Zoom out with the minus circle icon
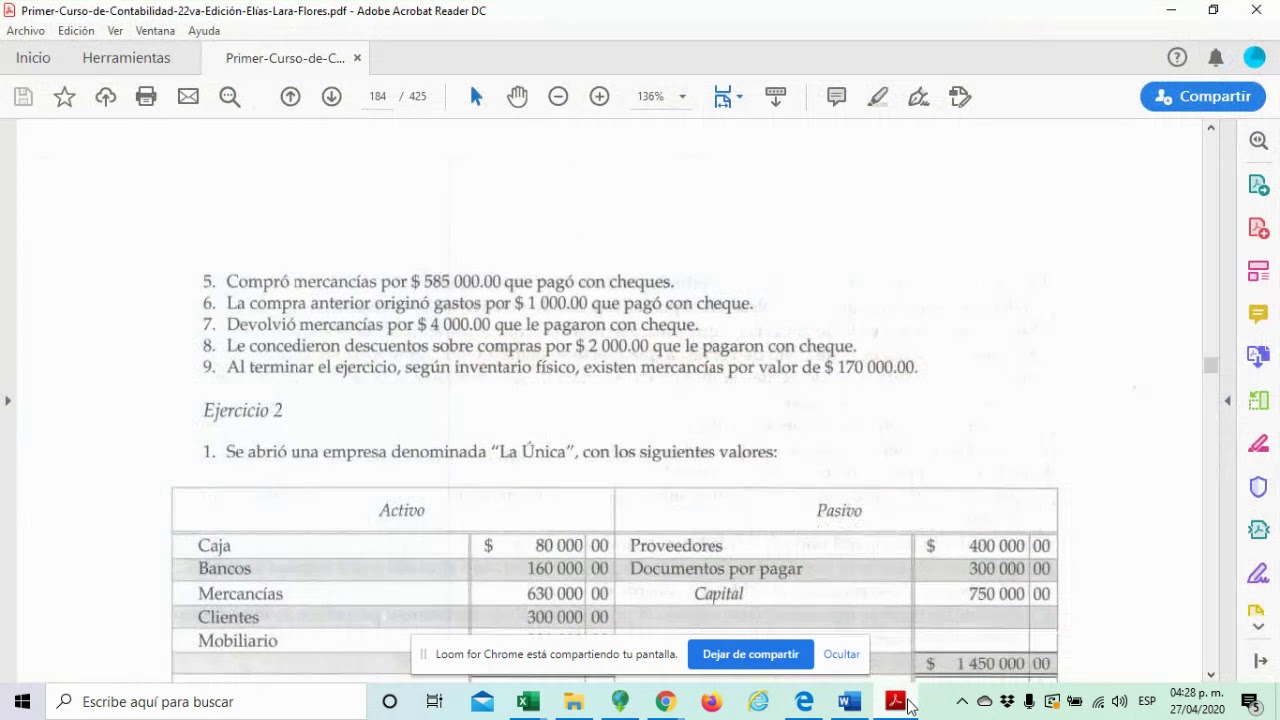Image resolution: width=1280 pixels, height=720 pixels. (x=558, y=97)
